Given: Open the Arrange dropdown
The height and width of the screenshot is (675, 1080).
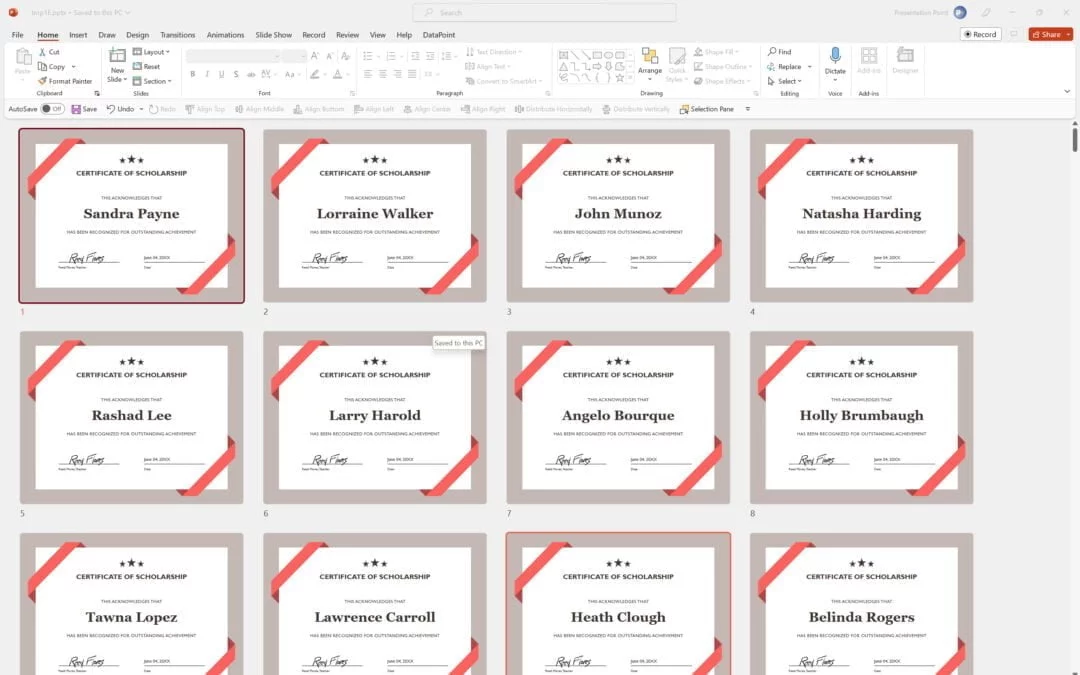Looking at the screenshot, I should pos(650,64).
